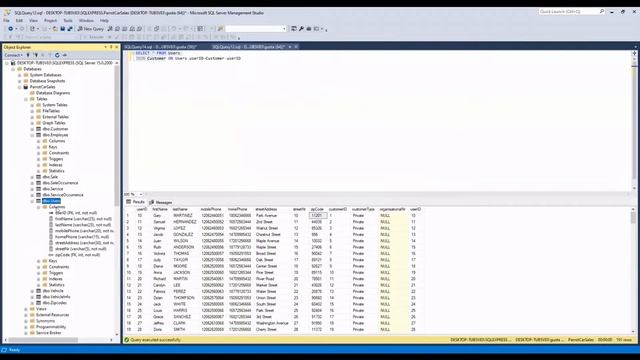Select the Service Broker folder
This screenshot has width=640, height=360.
click(x=49, y=333)
